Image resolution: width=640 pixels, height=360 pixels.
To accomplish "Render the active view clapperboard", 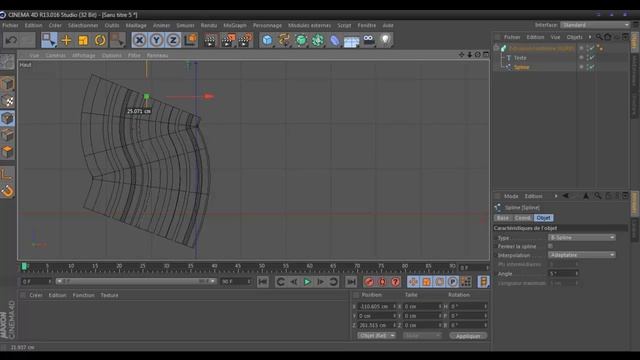I will click(210, 40).
